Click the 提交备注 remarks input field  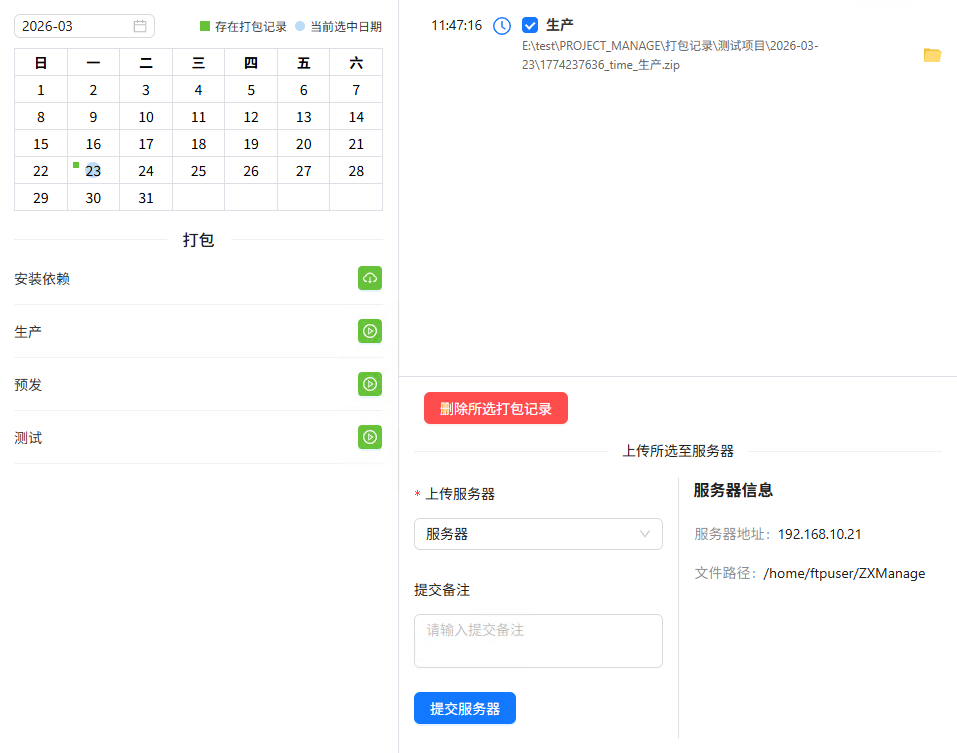click(538, 640)
